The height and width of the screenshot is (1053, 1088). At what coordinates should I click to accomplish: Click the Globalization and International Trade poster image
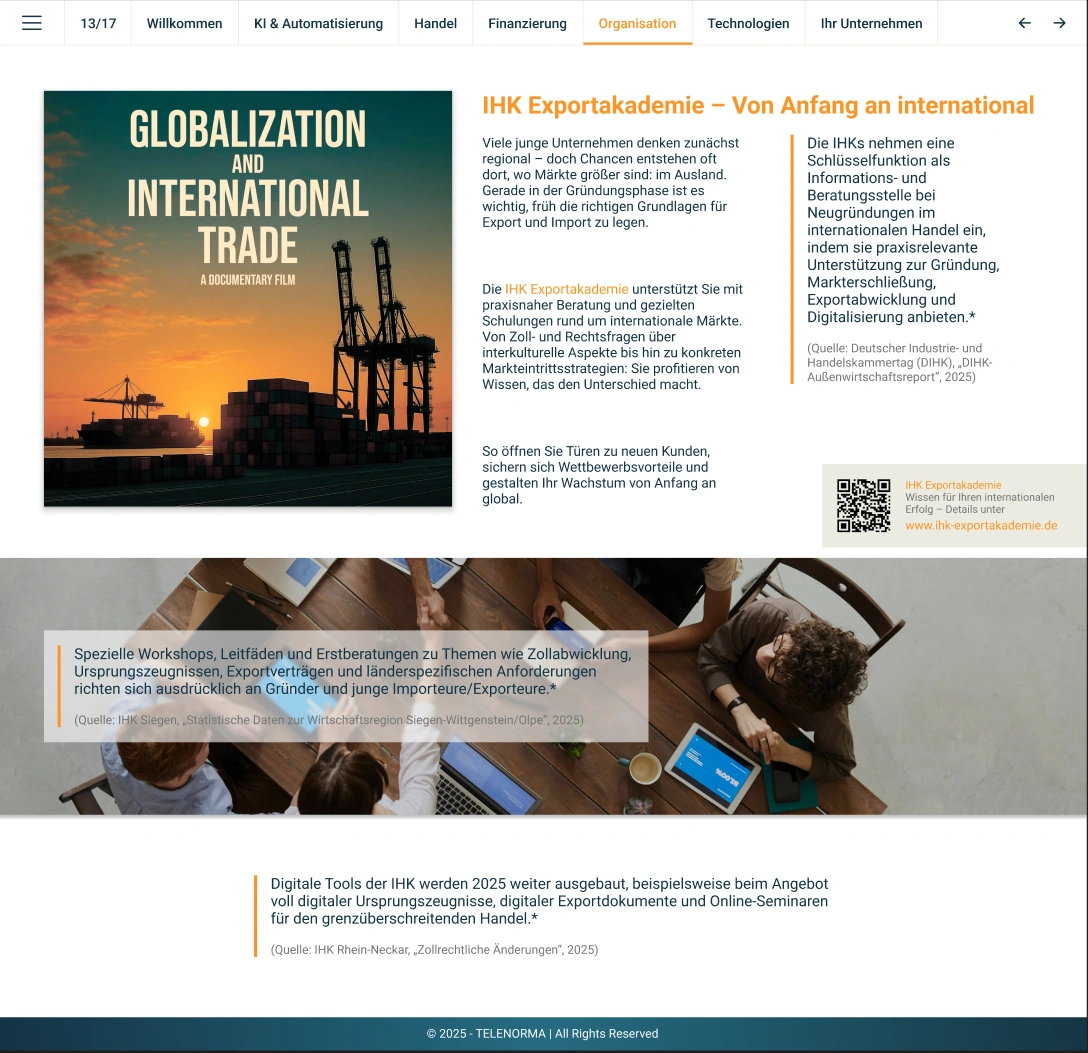[247, 299]
